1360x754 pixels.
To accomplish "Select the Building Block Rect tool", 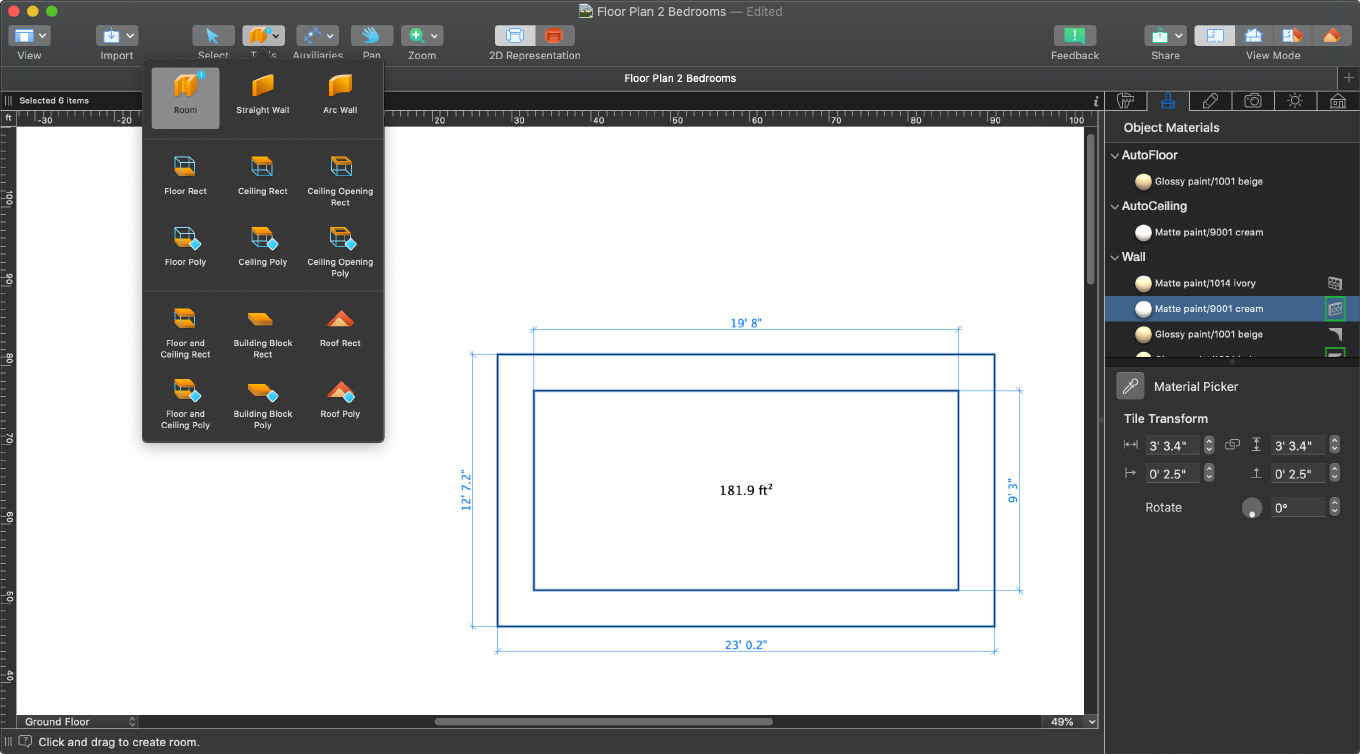I will pyautogui.click(x=262, y=330).
